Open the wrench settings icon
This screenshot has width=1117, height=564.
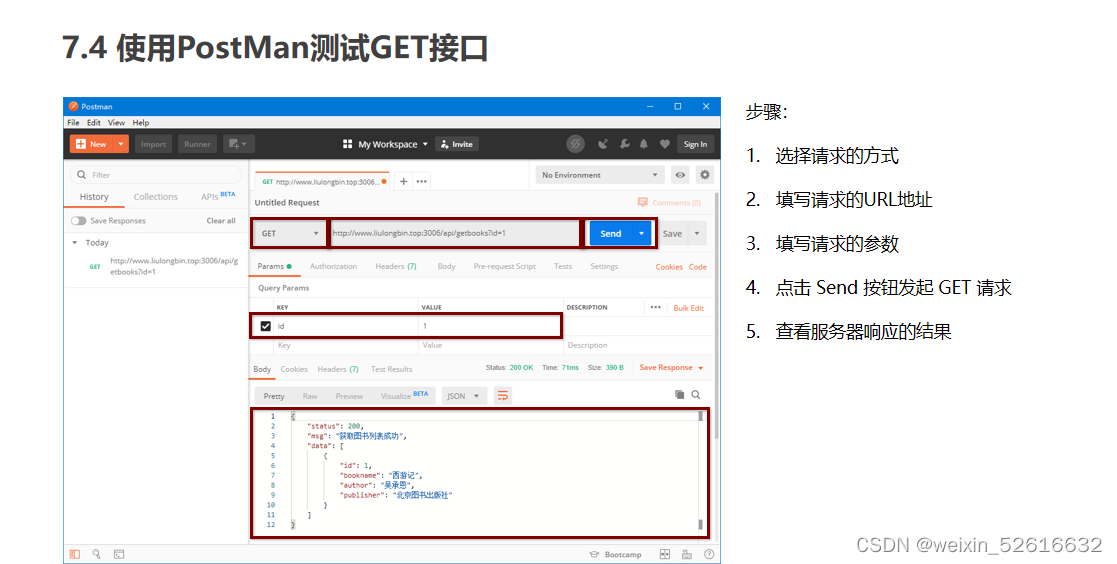point(624,144)
